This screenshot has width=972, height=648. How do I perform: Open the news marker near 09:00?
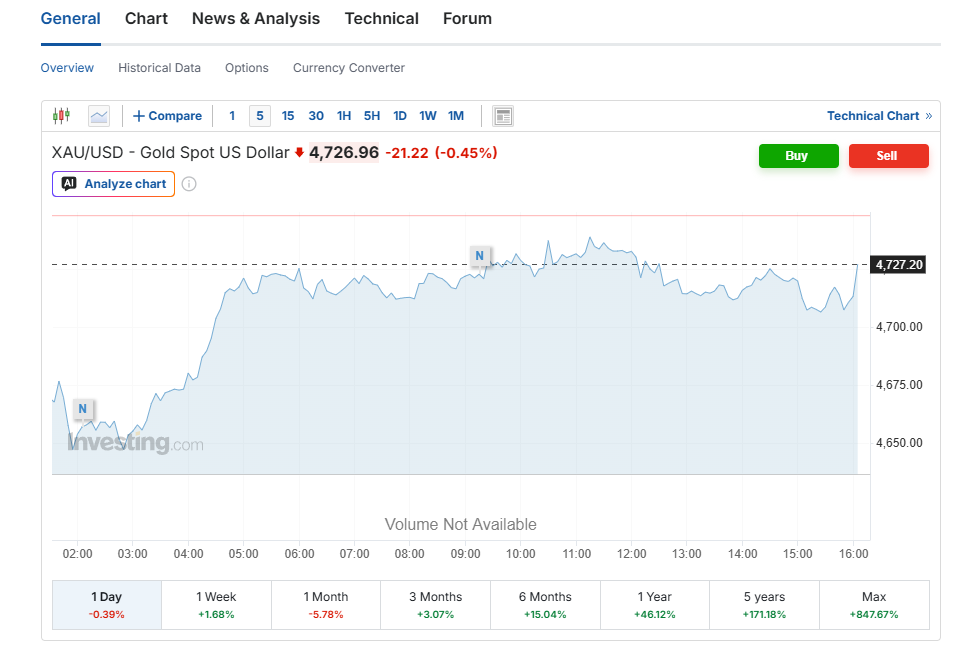click(x=480, y=256)
